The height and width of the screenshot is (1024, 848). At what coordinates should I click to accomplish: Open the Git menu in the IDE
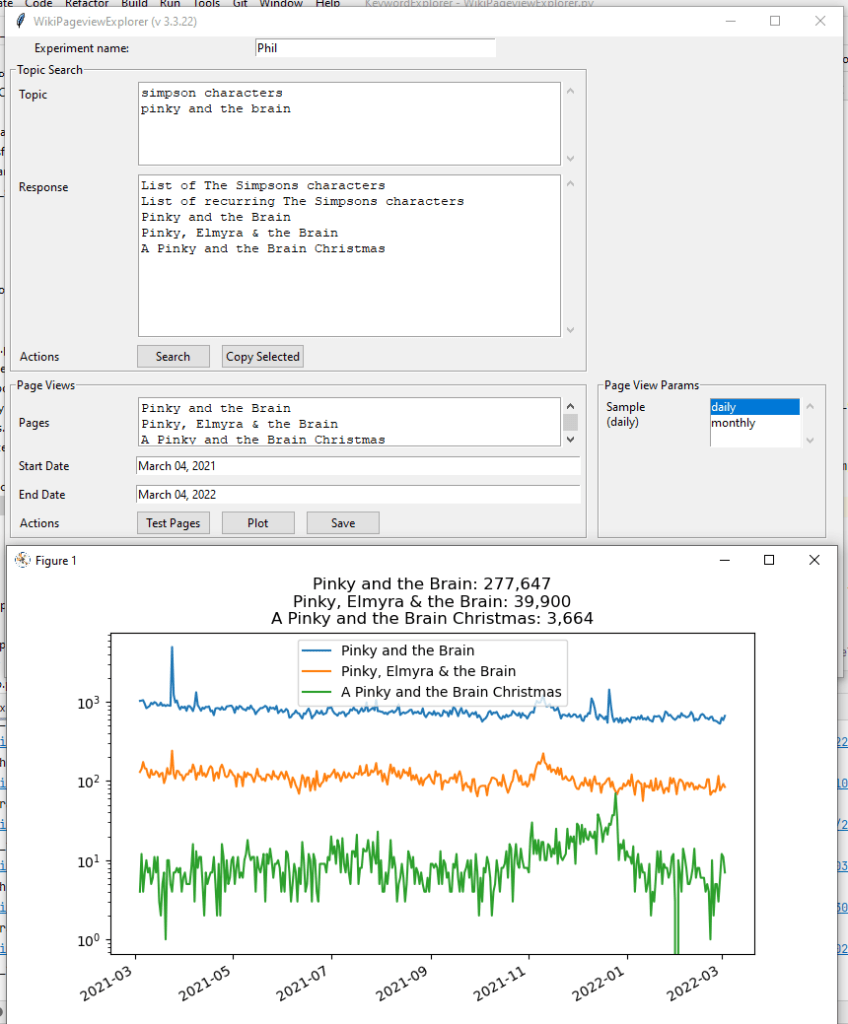[x=240, y=4]
